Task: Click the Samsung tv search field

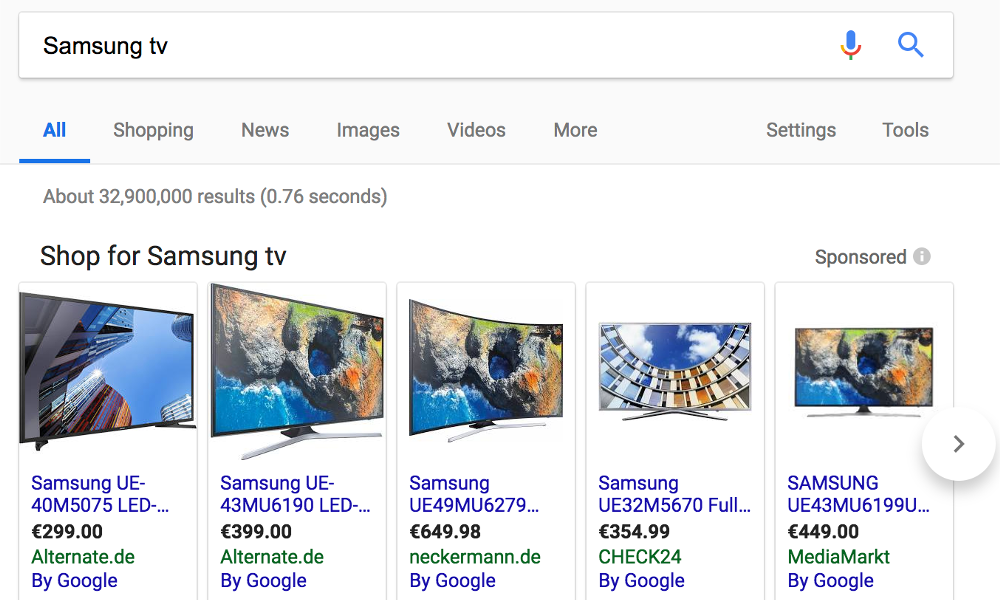Action: [x=420, y=46]
